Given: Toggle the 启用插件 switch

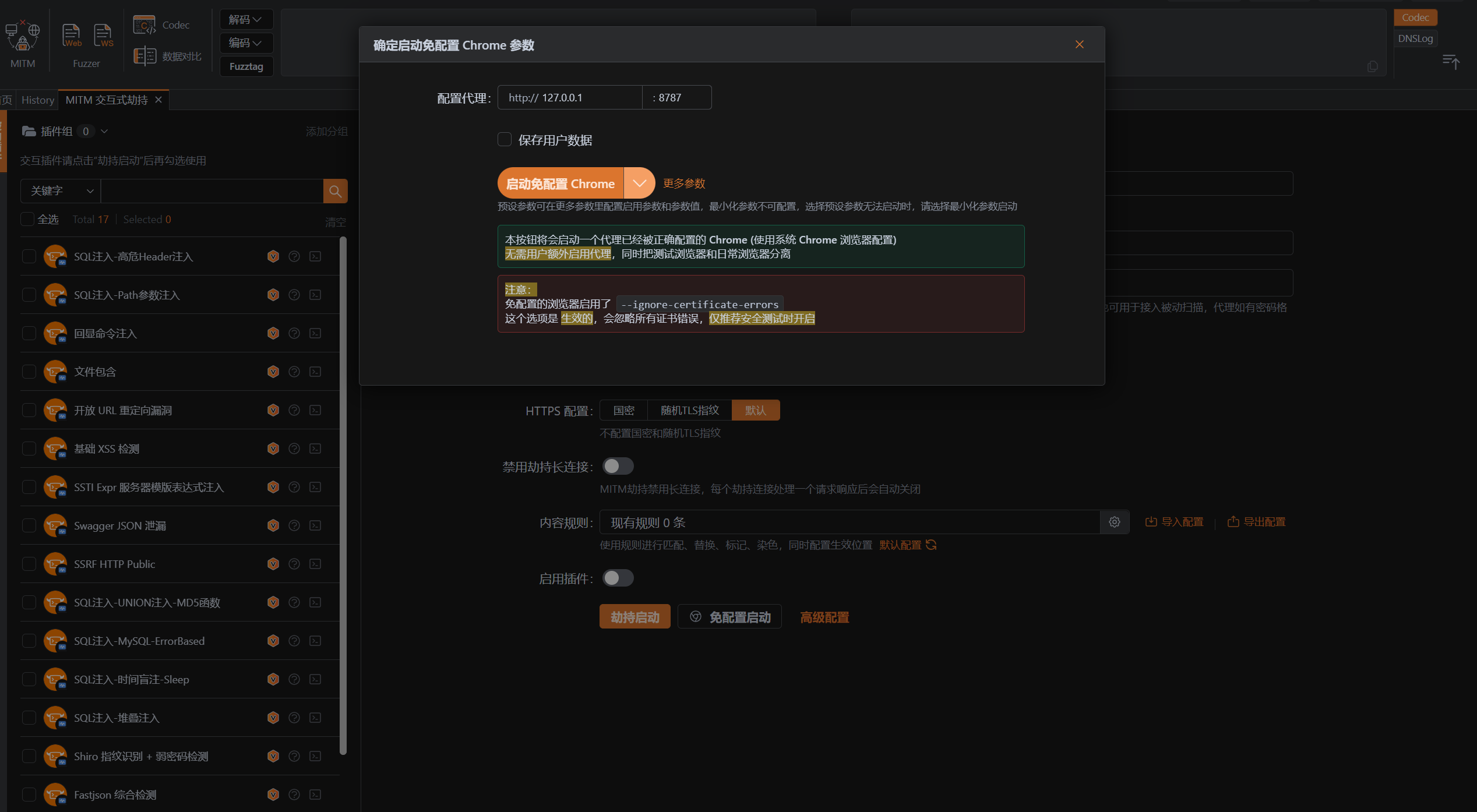Looking at the screenshot, I should pyautogui.click(x=618, y=578).
